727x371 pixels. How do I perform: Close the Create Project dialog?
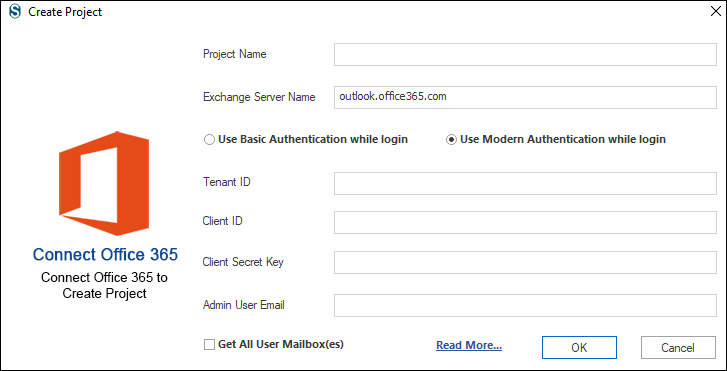coord(715,12)
